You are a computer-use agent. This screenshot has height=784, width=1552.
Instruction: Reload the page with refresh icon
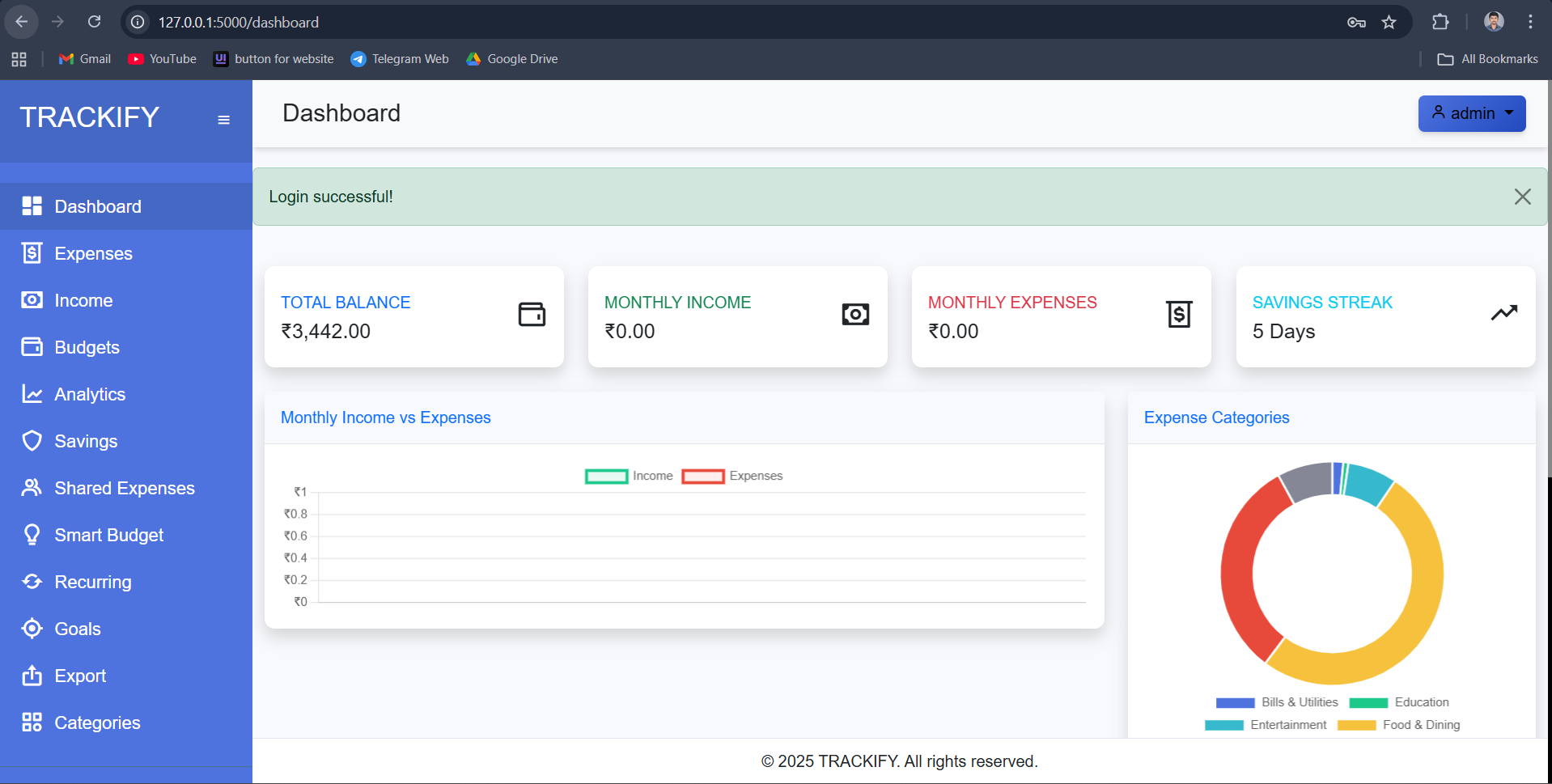(94, 22)
